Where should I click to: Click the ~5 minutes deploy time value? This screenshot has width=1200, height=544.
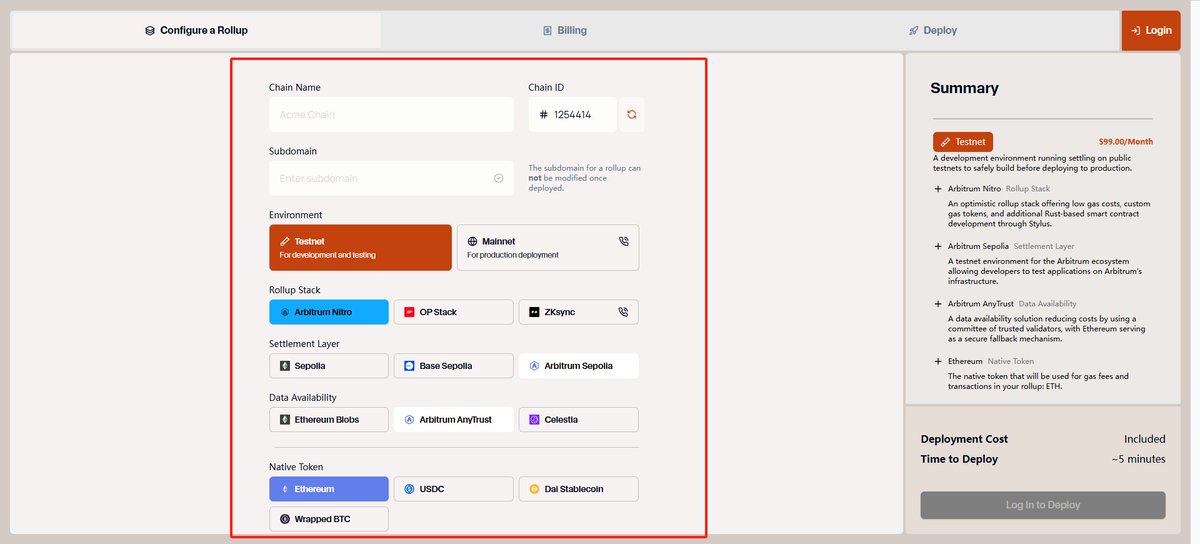1138,459
